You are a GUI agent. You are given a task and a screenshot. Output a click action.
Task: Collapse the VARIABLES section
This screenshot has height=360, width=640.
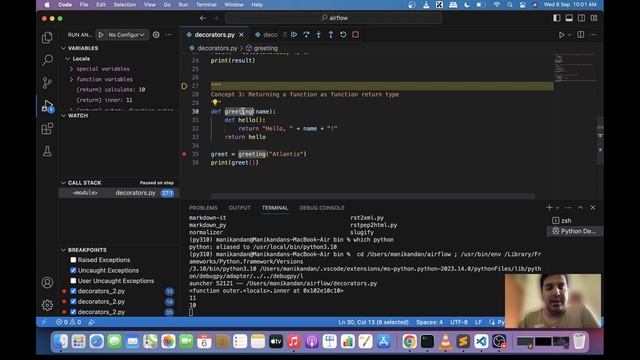(82, 48)
